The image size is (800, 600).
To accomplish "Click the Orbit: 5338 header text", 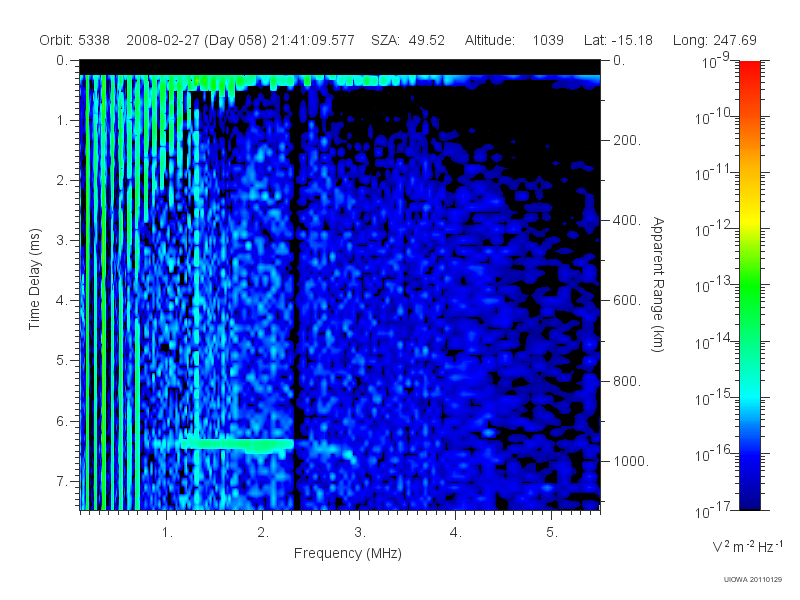I will tap(74, 40).
